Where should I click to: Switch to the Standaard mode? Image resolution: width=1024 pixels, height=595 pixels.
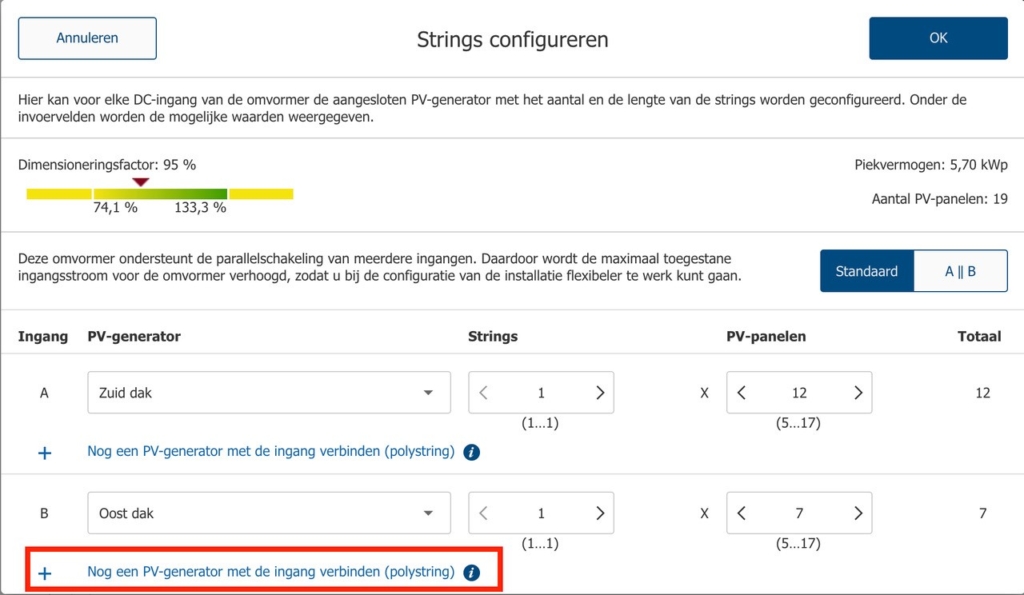(x=866, y=270)
